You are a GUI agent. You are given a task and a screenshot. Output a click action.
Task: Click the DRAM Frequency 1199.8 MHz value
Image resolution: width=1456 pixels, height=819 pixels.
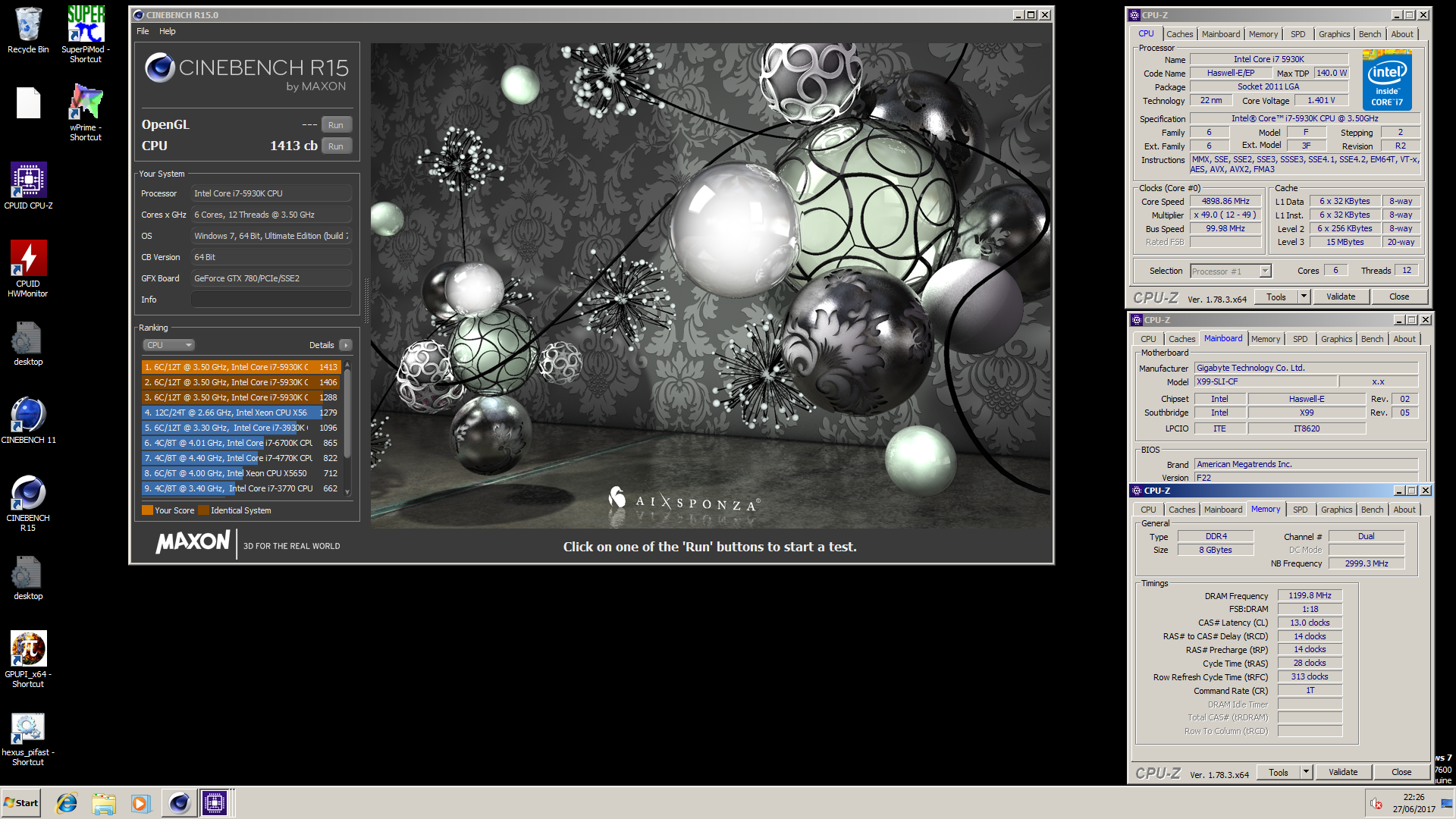[1310, 595]
